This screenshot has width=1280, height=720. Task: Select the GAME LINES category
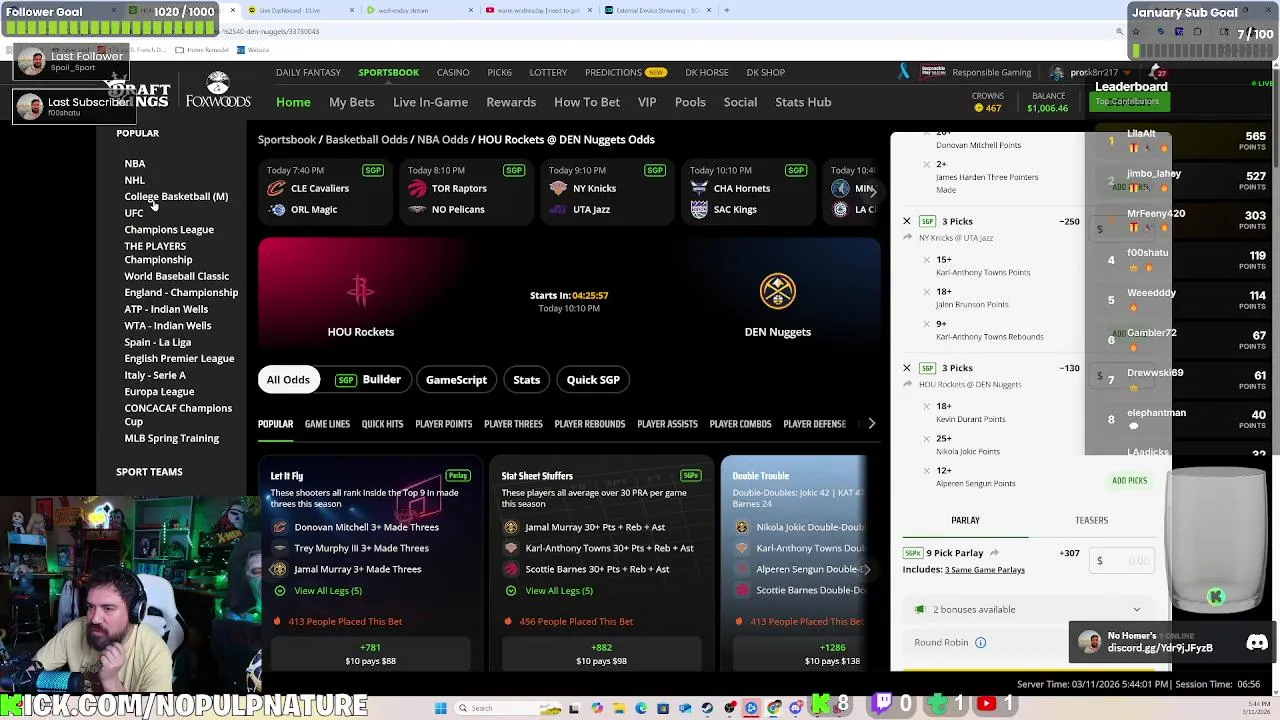point(327,424)
